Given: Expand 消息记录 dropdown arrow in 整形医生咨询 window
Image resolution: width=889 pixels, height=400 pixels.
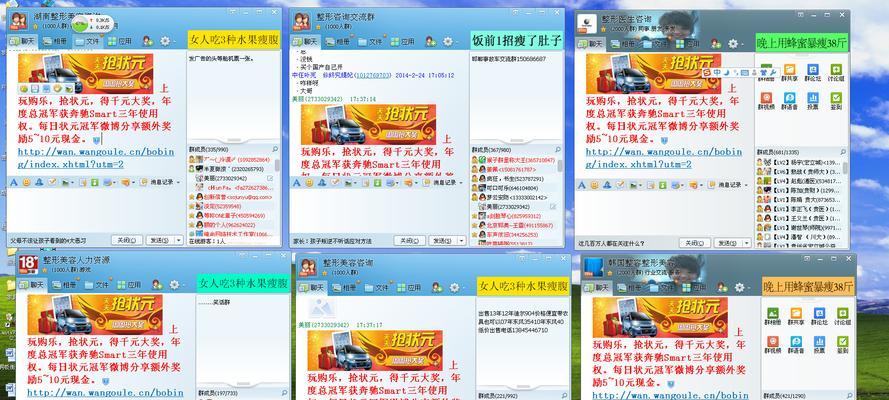Looking at the screenshot, I should click(x=747, y=185).
